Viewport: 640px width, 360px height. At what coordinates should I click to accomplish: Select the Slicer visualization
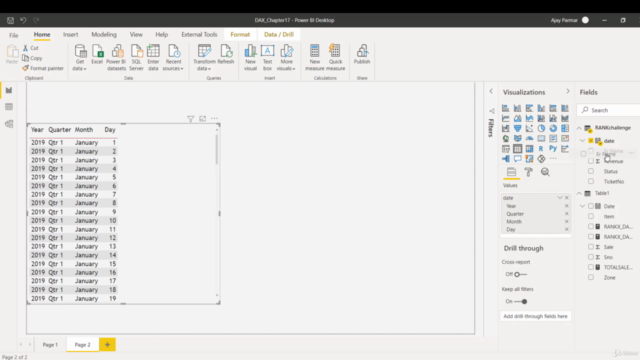506,149
